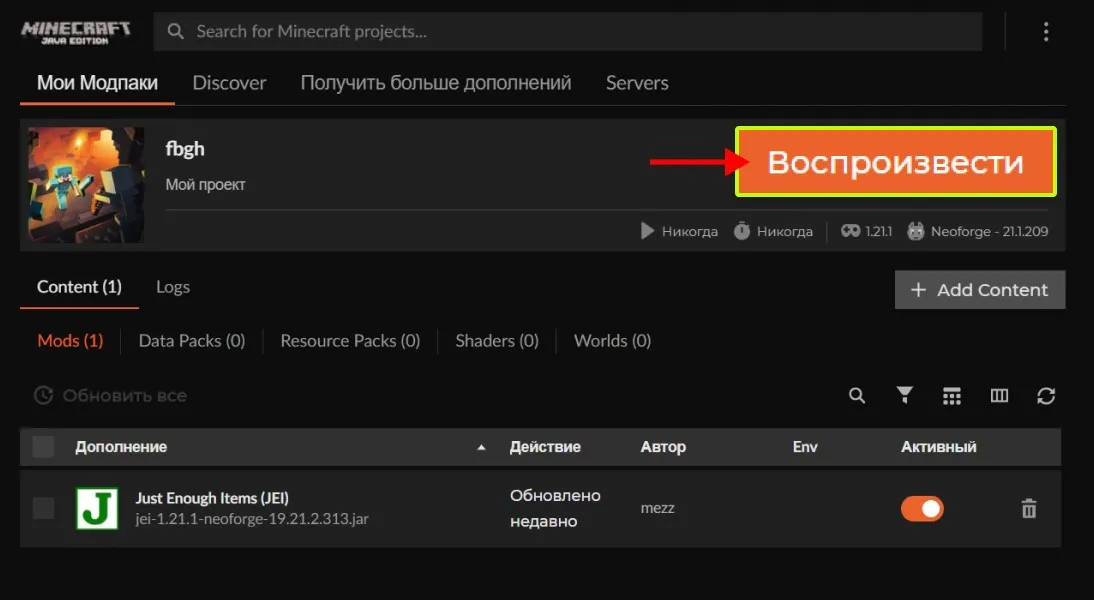Click the game version controller icon

pos(850,231)
